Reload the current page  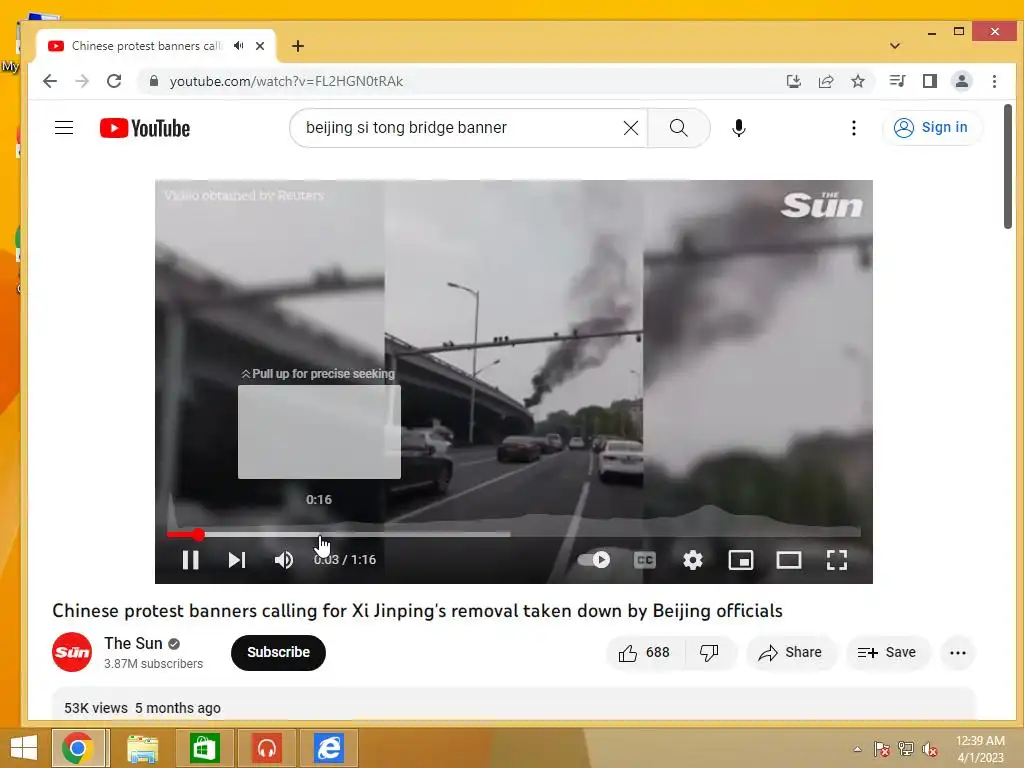point(114,81)
